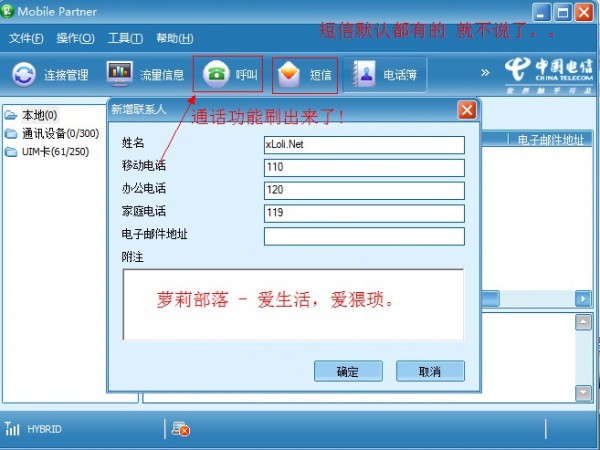Open the 连接管理 connection manager icon

click(24, 74)
